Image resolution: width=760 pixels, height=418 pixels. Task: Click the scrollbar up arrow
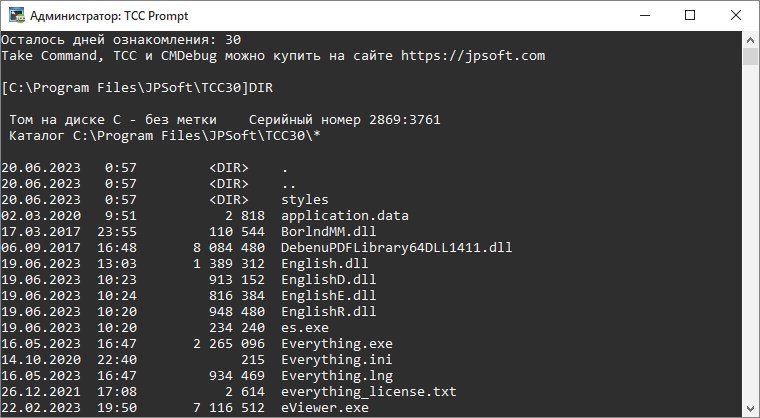pos(751,39)
